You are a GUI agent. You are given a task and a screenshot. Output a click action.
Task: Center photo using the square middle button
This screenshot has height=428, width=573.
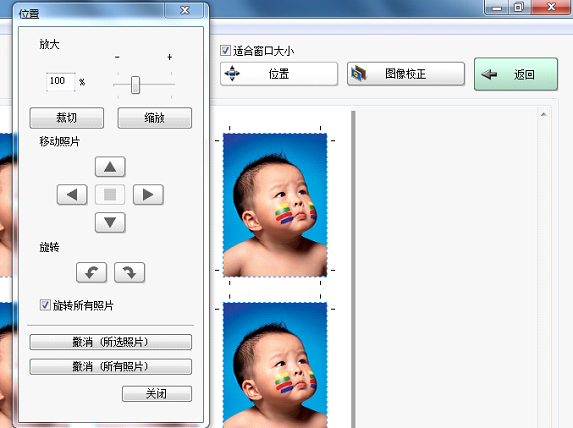(110, 194)
